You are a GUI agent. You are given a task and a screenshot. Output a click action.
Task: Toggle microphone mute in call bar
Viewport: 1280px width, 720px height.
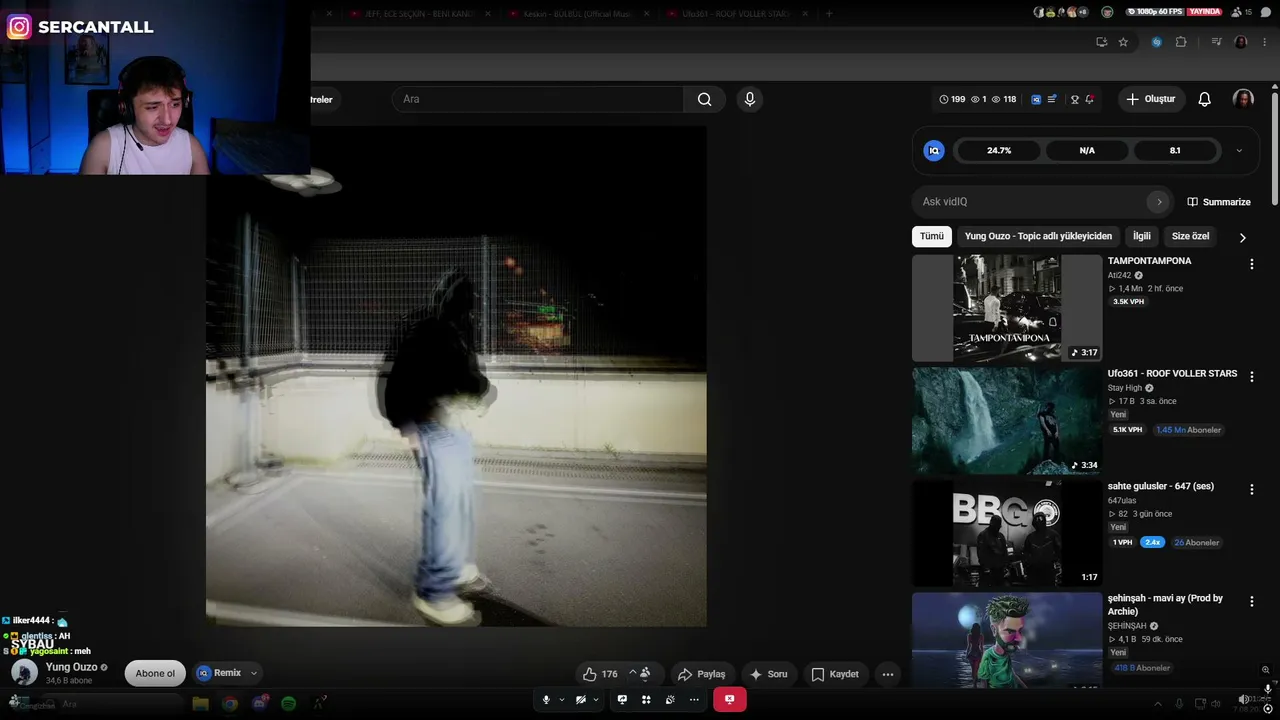(546, 700)
